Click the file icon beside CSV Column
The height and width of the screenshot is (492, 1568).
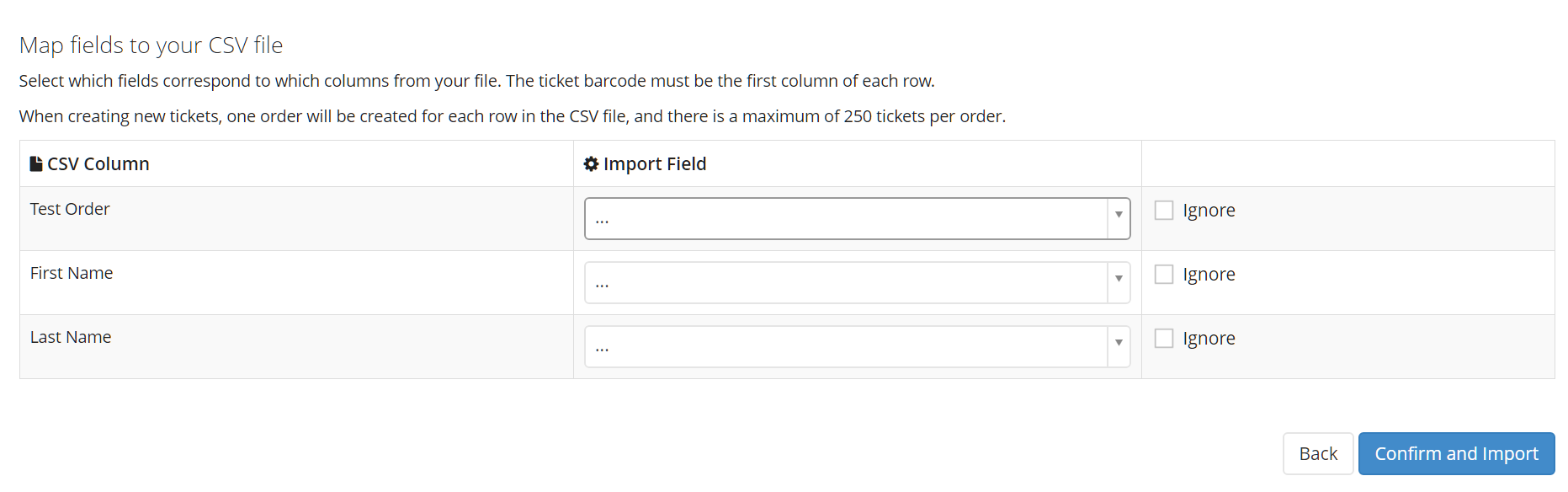[36, 163]
